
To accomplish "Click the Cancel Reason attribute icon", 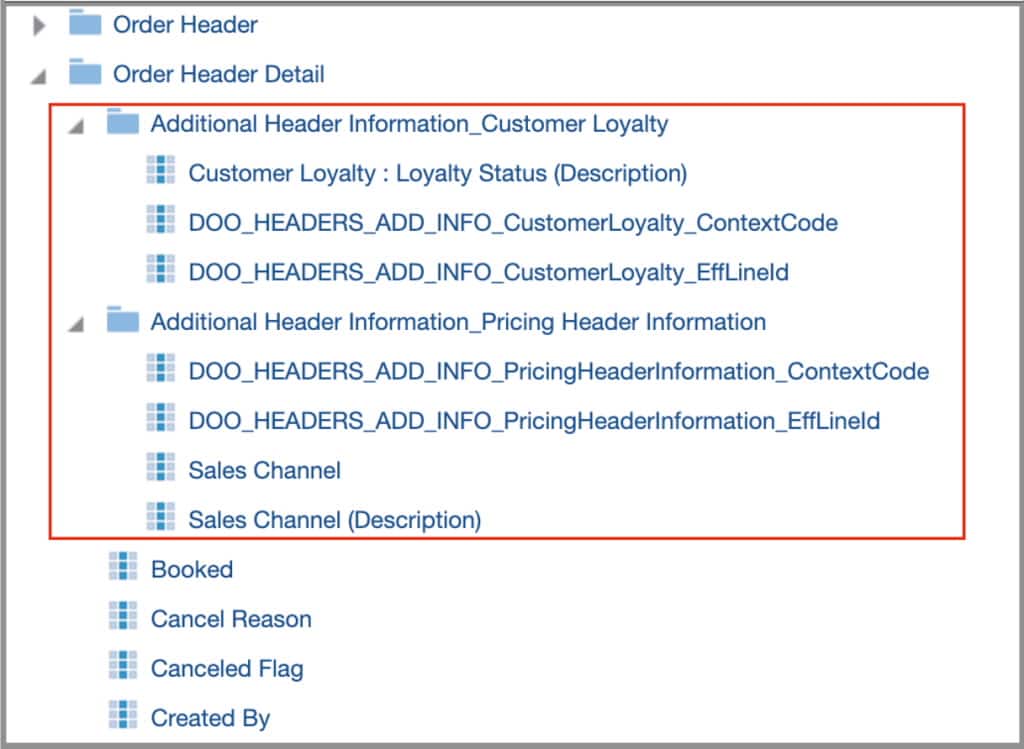I will click(122, 618).
